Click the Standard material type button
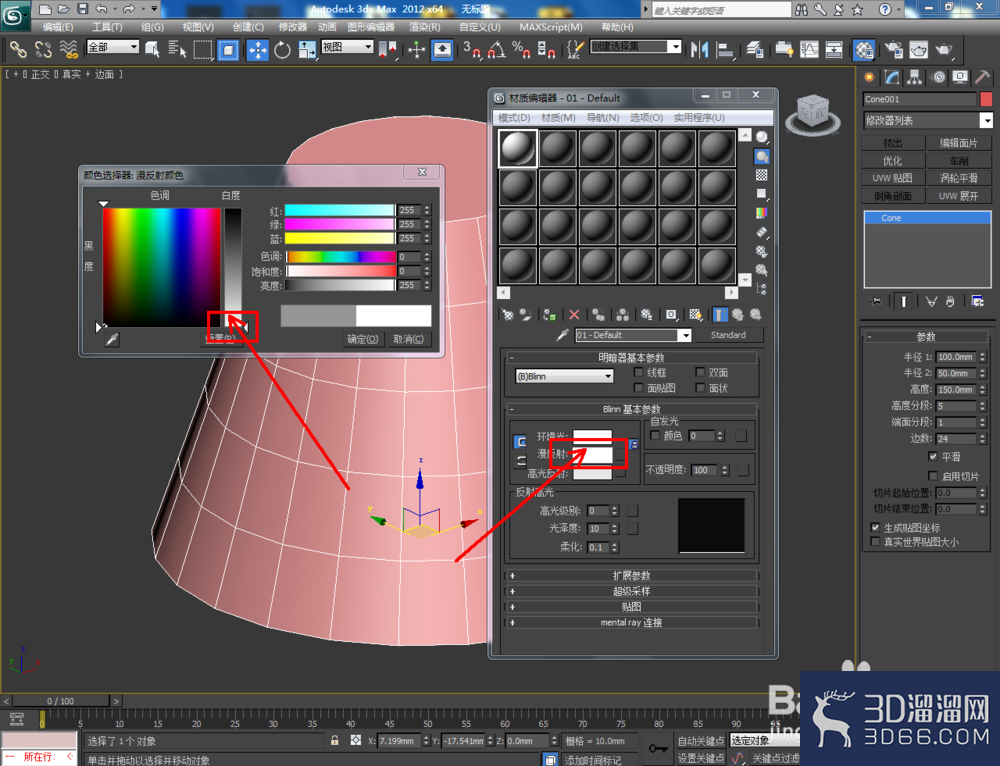This screenshot has height=766, width=1000. pos(728,335)
